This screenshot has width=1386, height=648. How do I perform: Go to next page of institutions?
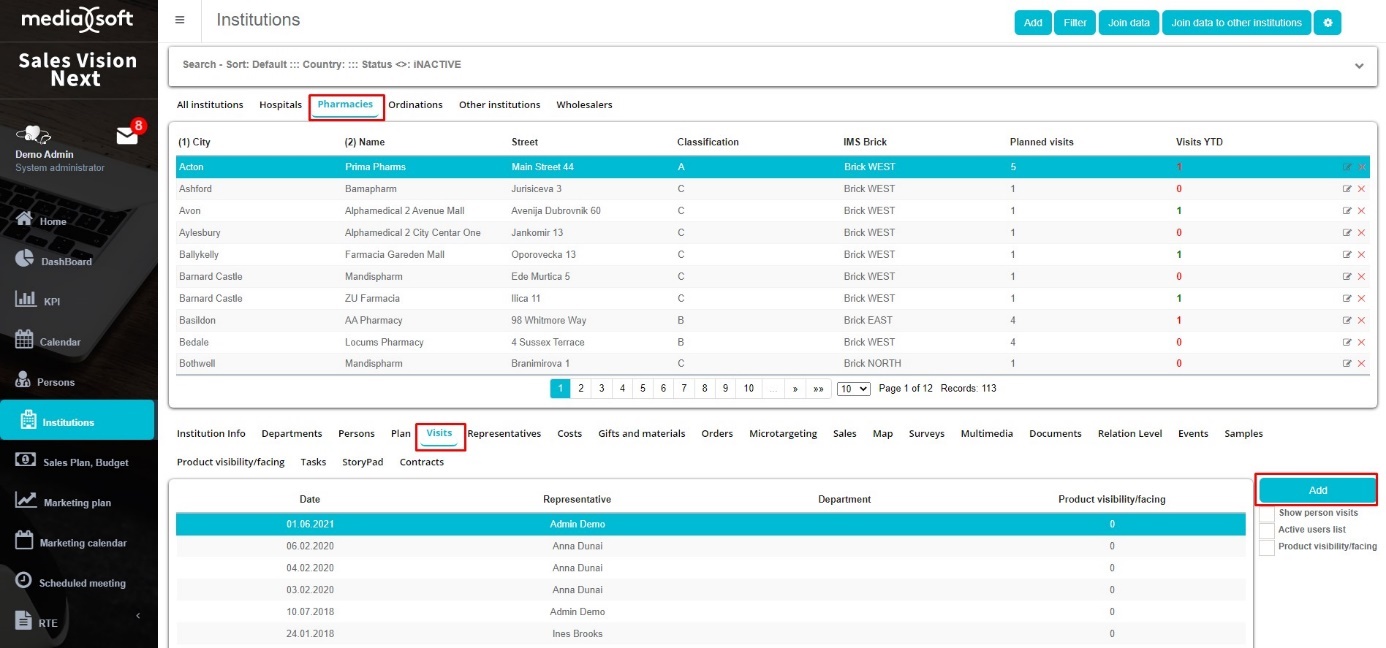[795, 389]
